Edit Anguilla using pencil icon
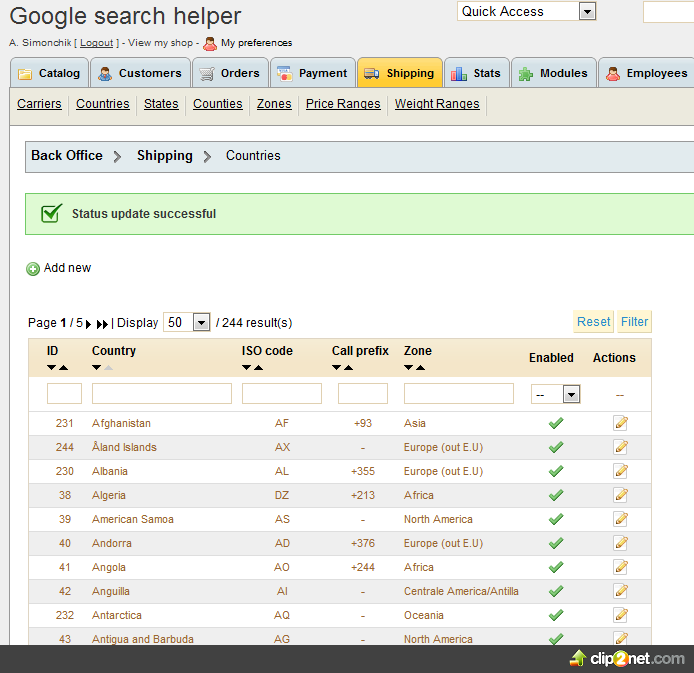 click(x=621, y=591)
